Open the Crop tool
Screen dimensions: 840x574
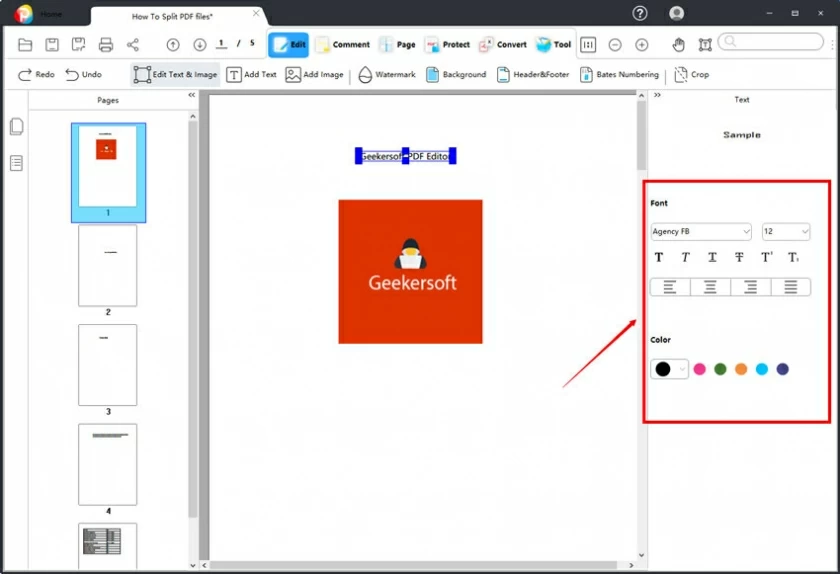(x=691, y=75)
